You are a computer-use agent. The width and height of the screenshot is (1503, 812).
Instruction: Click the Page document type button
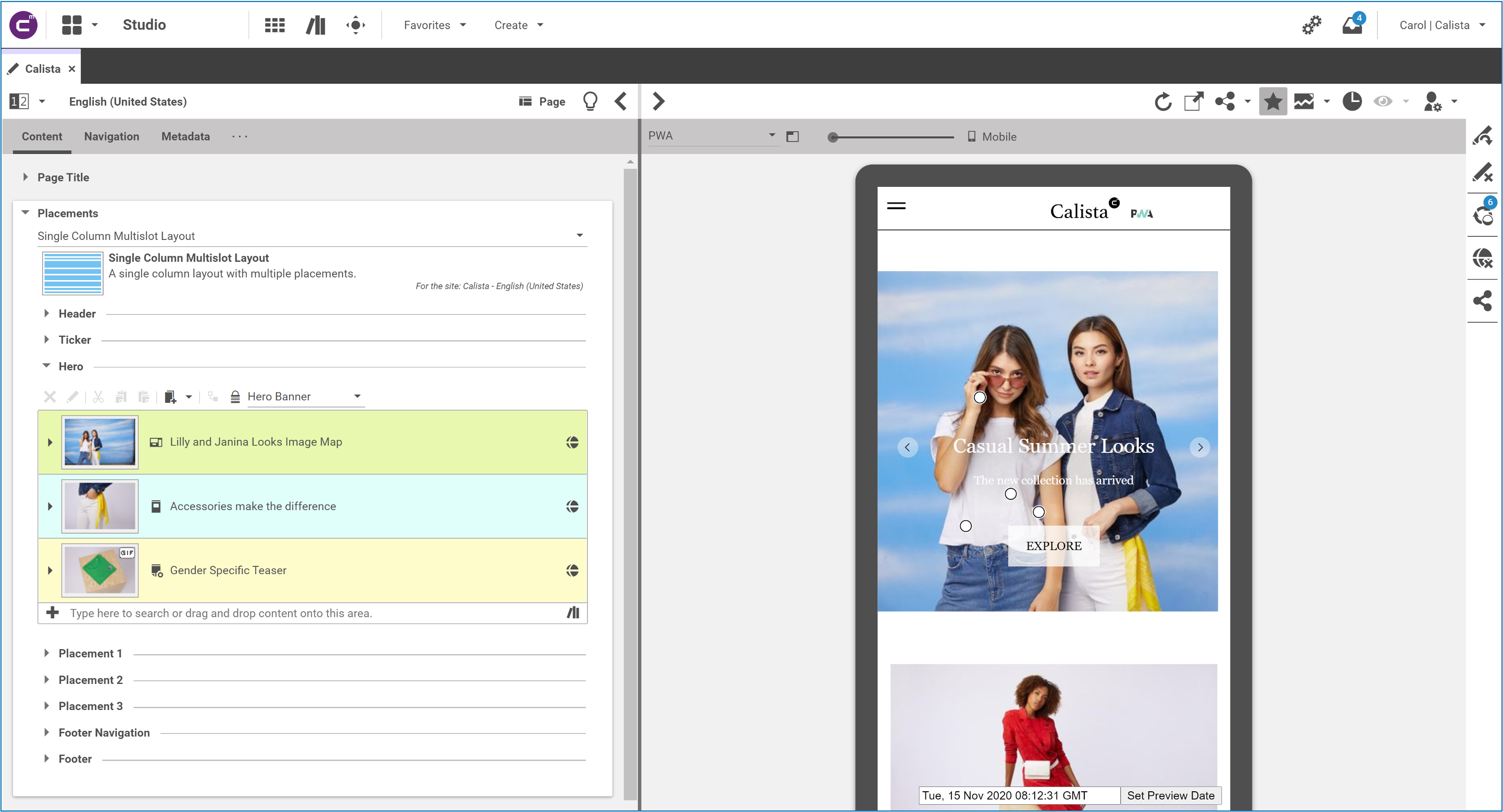point(542,102)
